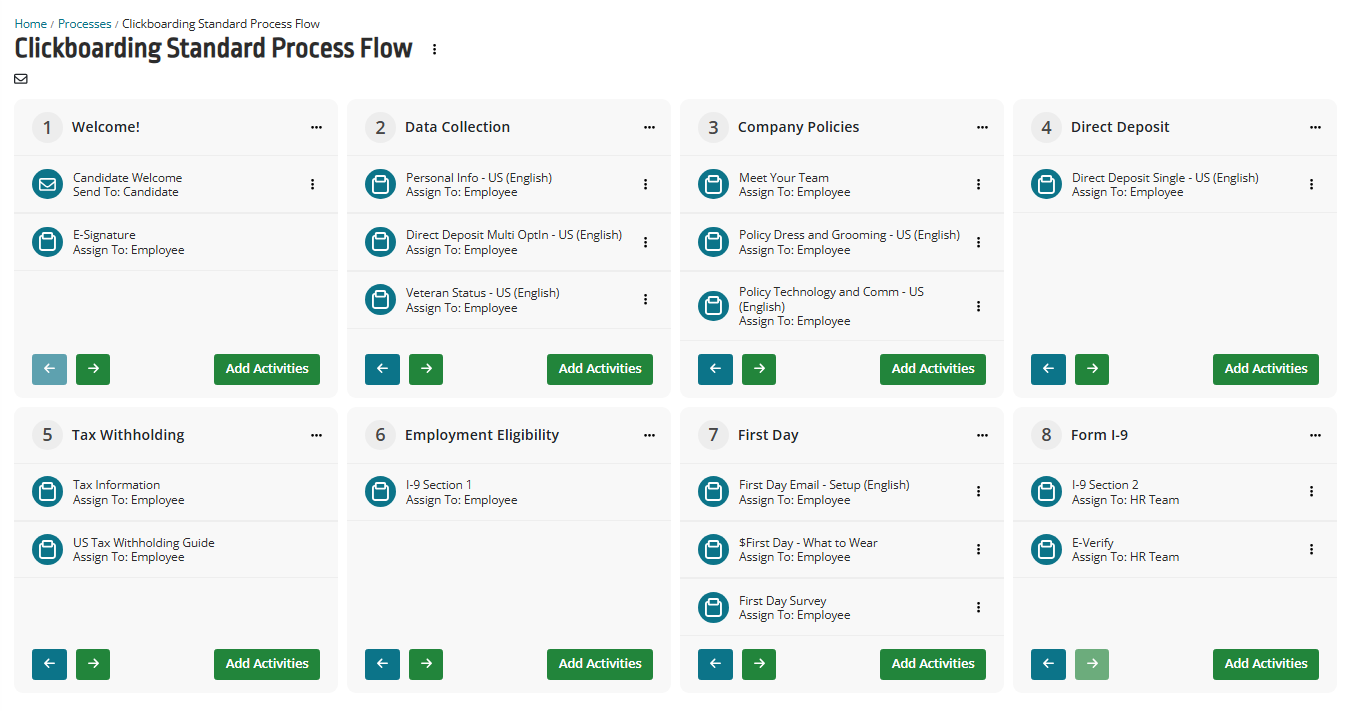Screen dimensions: 1359x711
Task: Click the Candidate Welcome email icon
Action: (47, 184)
